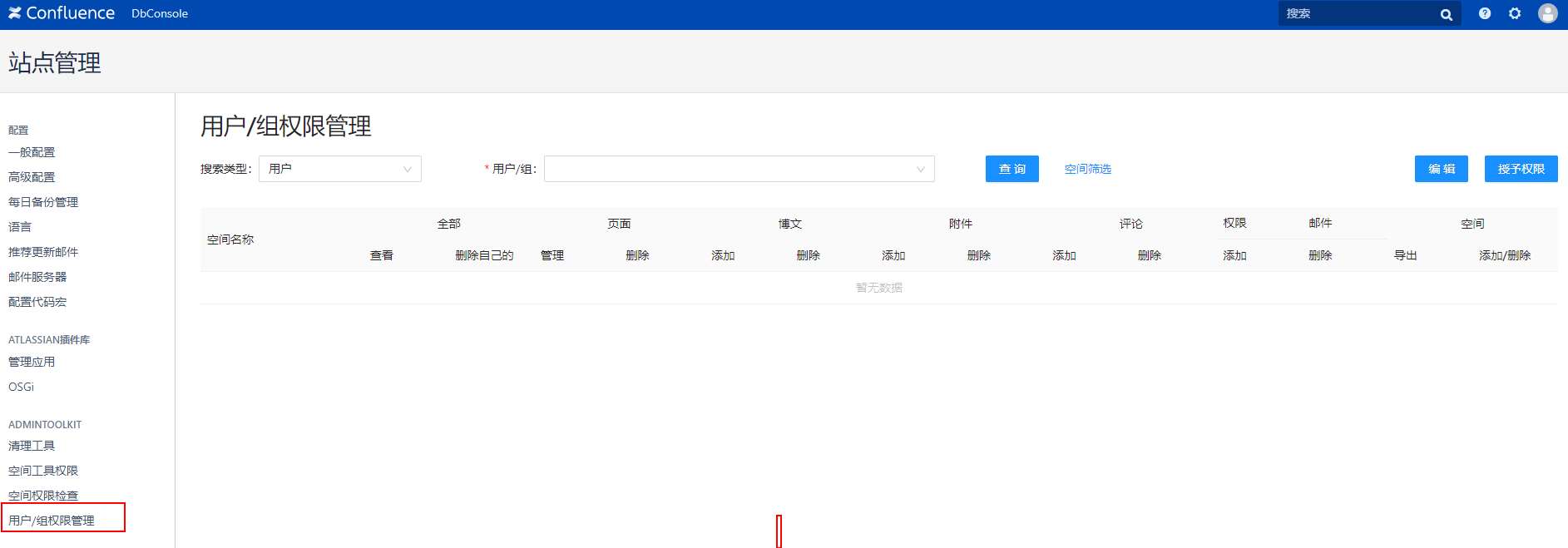
Task: Navigate to 管理应用
Action: click(x=32, y=362)
